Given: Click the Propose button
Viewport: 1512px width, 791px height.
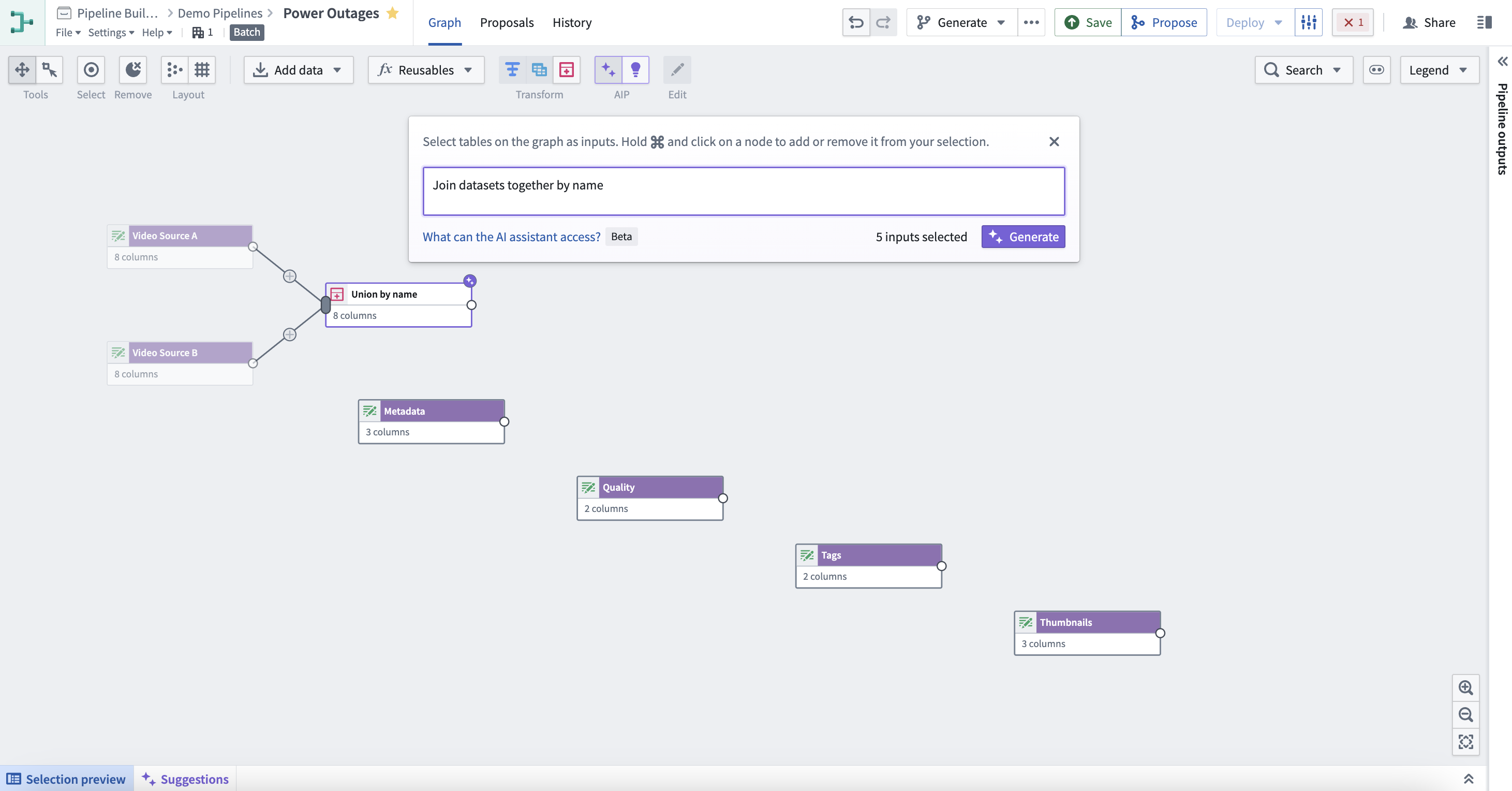Looking at the screenshot, I should tap(1164, 22).
